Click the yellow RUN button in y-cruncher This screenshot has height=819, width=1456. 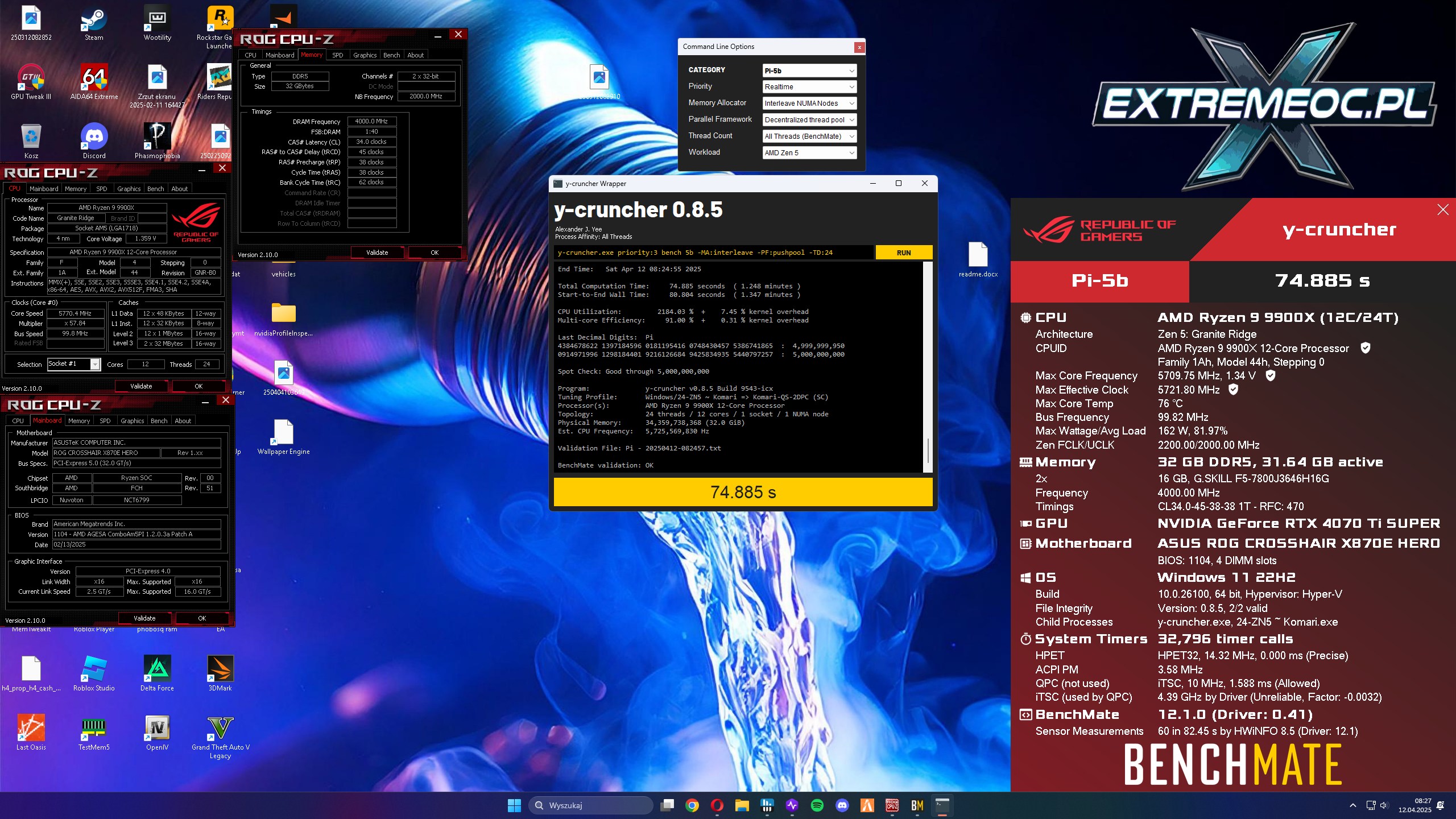click(904, 253)
